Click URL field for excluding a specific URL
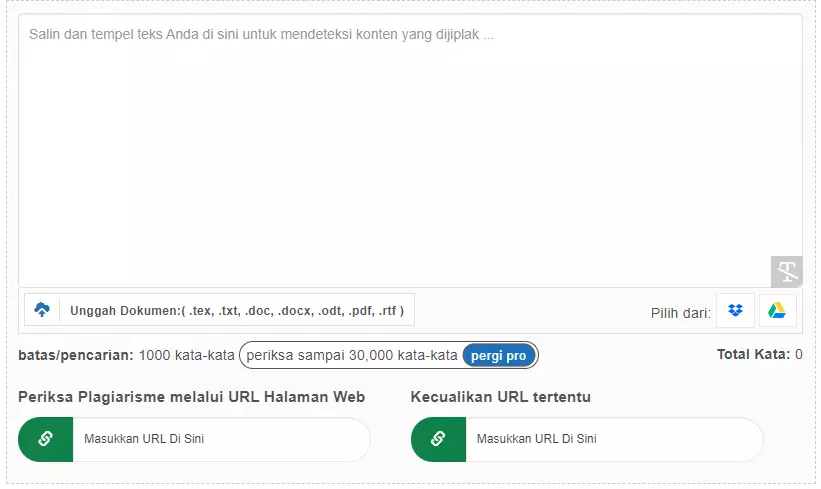This screenshot has width=821, height=489. point(612,439)
